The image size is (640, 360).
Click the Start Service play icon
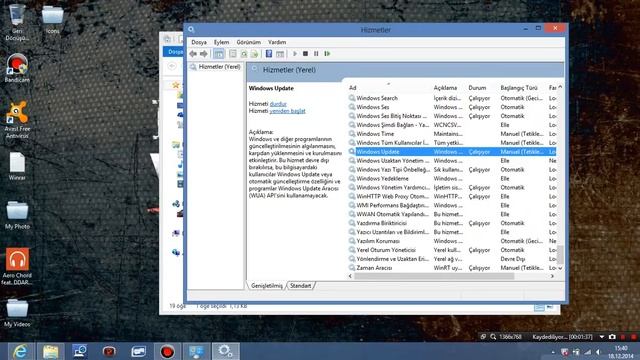click(295, 53)
